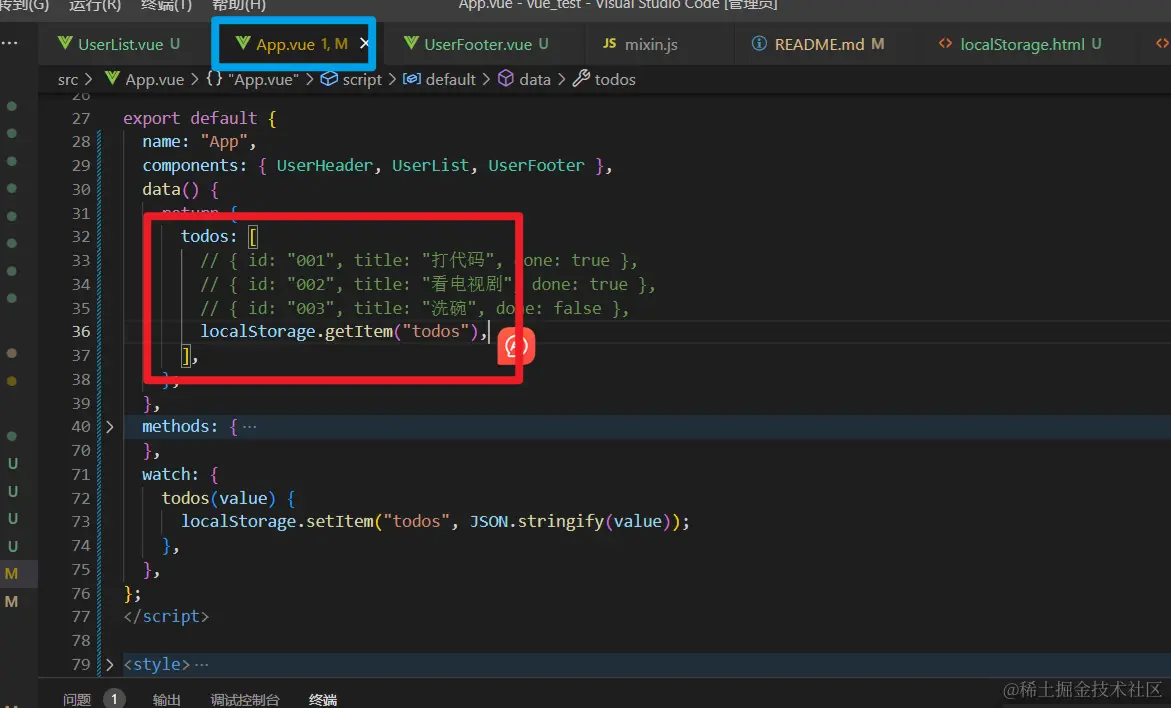Open the 输出 output panel tab

tap(167, 700)
